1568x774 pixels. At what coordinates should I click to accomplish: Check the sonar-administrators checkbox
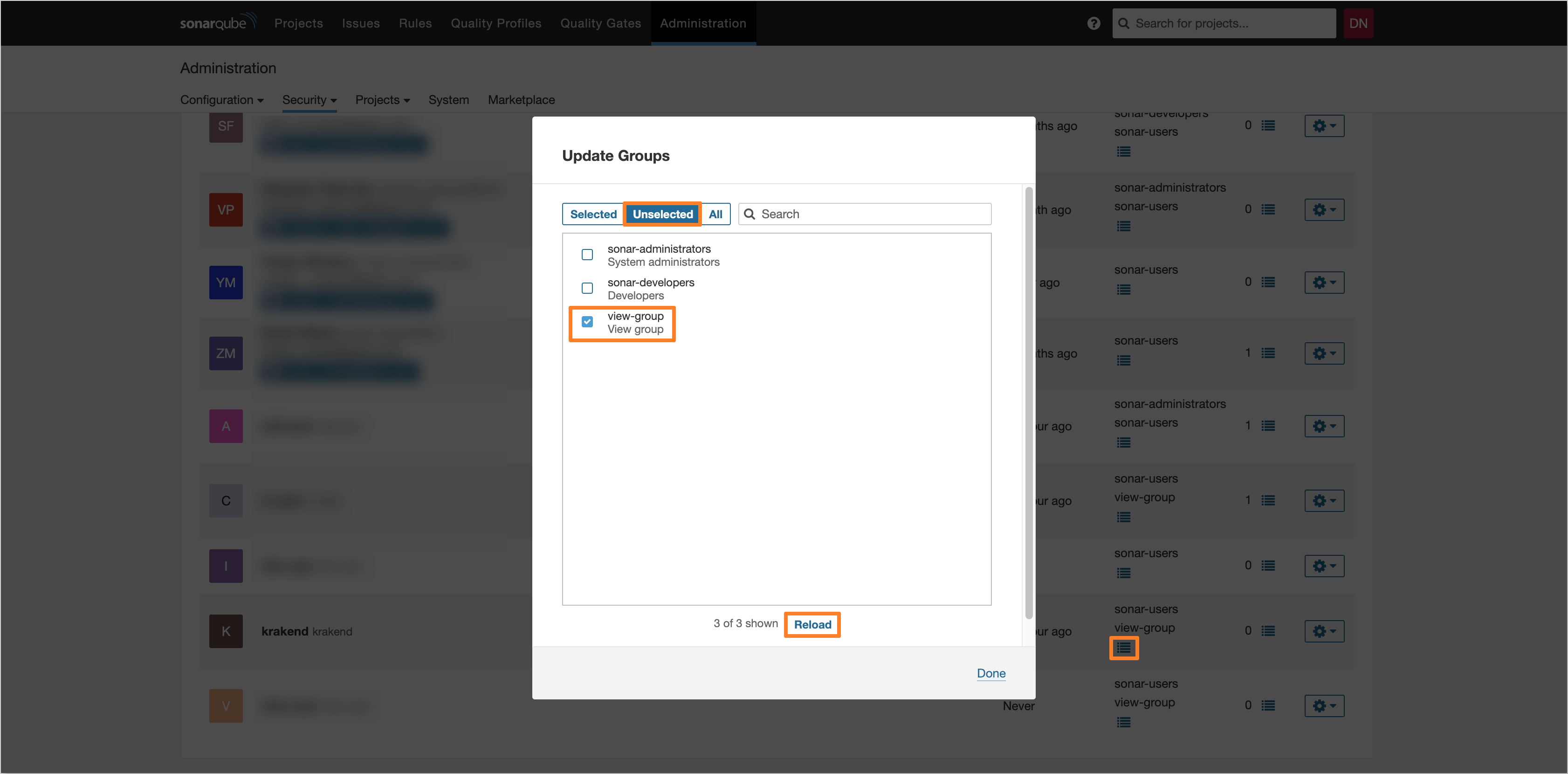[587, 255]
